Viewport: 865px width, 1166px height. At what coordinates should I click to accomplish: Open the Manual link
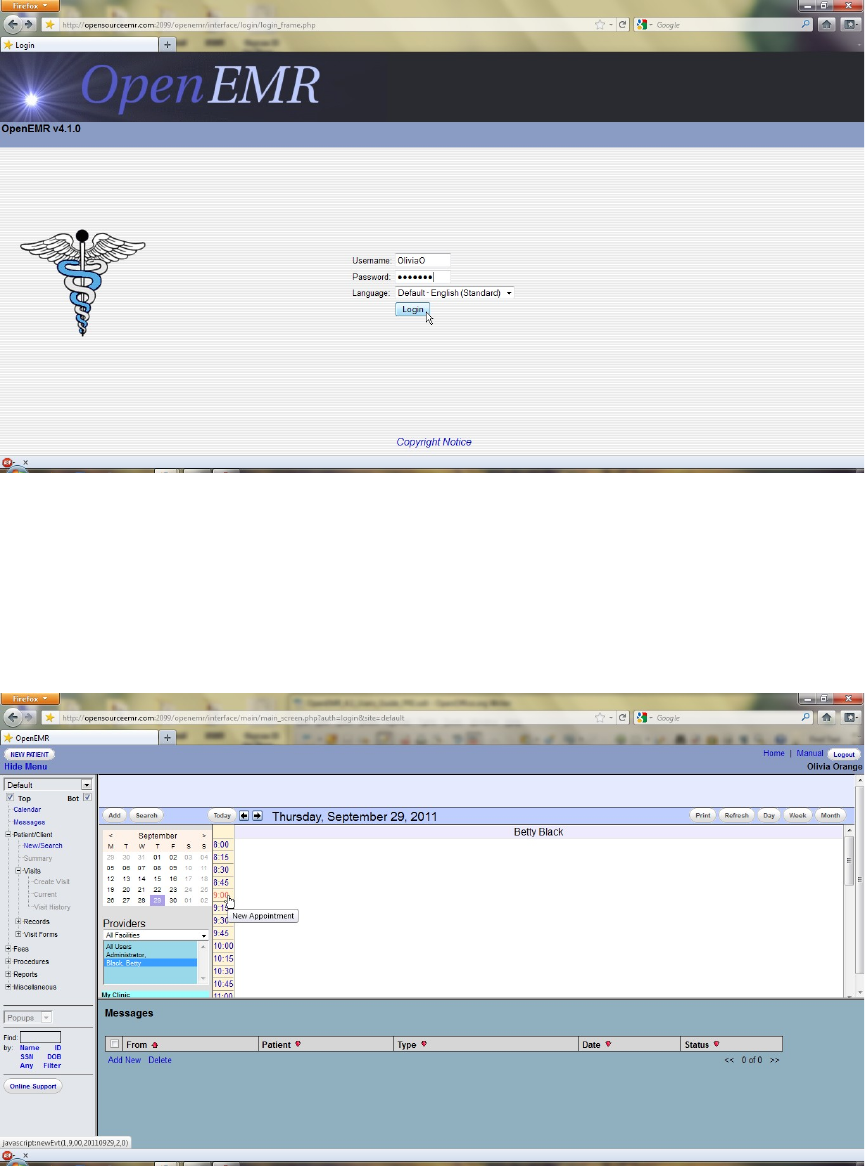pyautogui.click(x=809, y=753)
